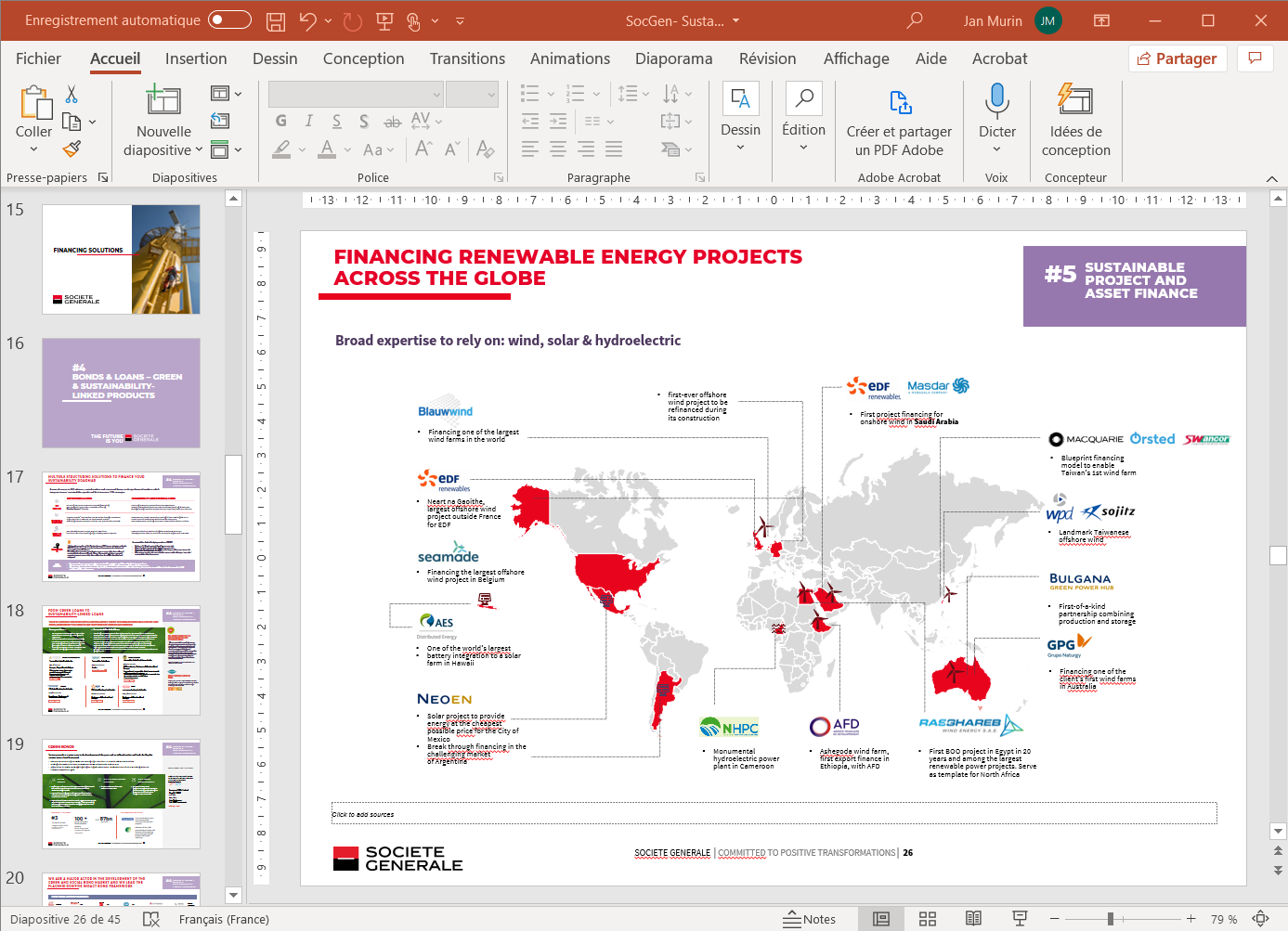This screenshot has height=931, width=1288.
Task: Open the SocGen file name dropdown
Action: coord(736,20)
